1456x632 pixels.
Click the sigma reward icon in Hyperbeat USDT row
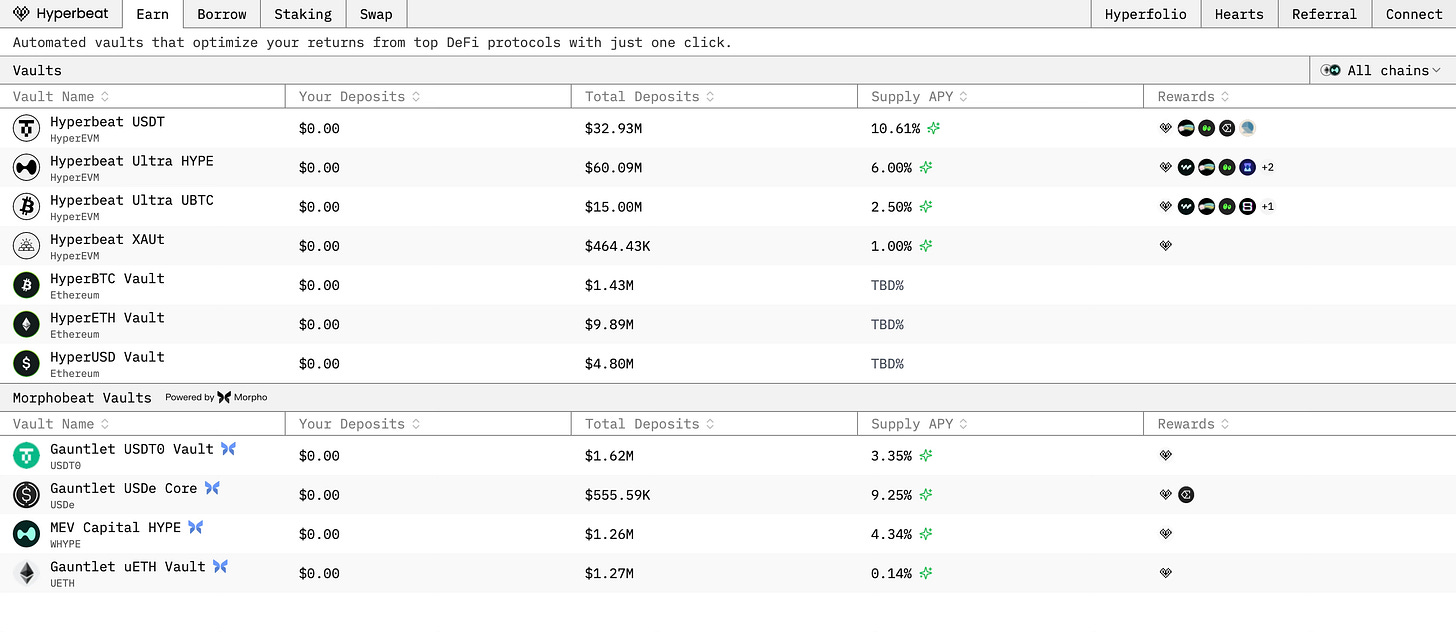click(1227, 128)
